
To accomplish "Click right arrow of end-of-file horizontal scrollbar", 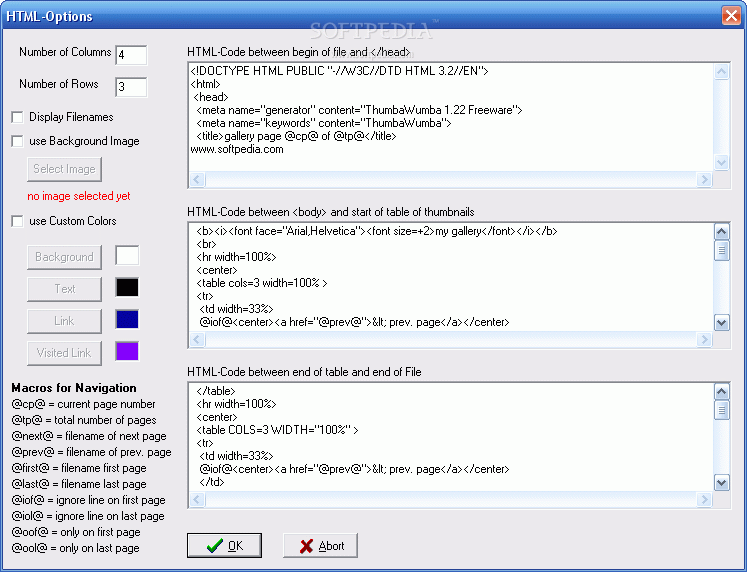I will point(704,500).
